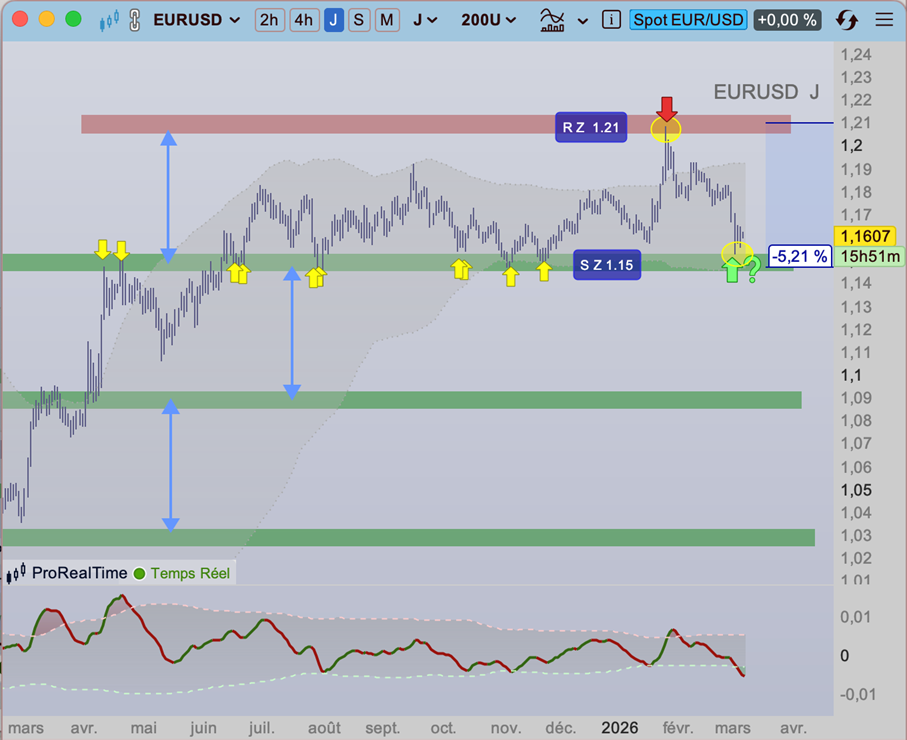This screenshot has height=740, width=907.
Task: Select the yellow circle at 1.21 peak
Action: pyautogui.click(x=666, y=130)
